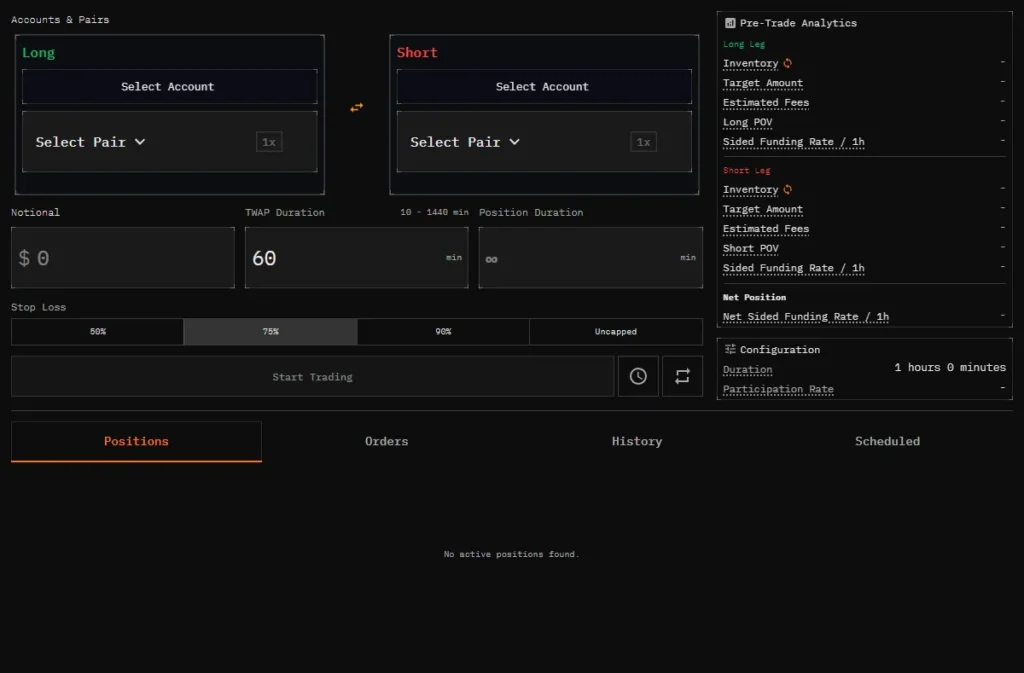Click the swap long/short accounts arrows icon

coord(356,108)
